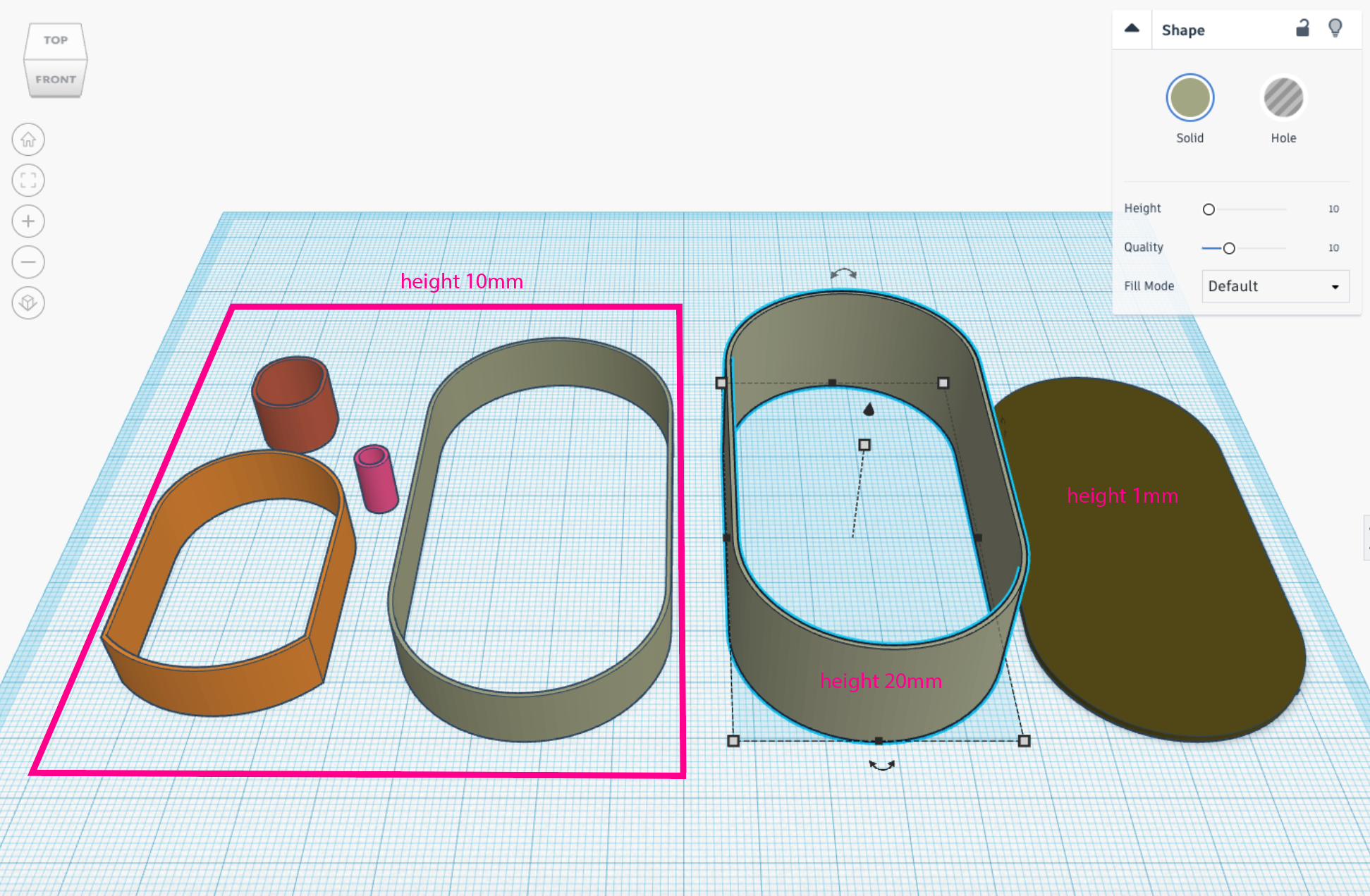Click the Height slider handle

pos(1209,209)
